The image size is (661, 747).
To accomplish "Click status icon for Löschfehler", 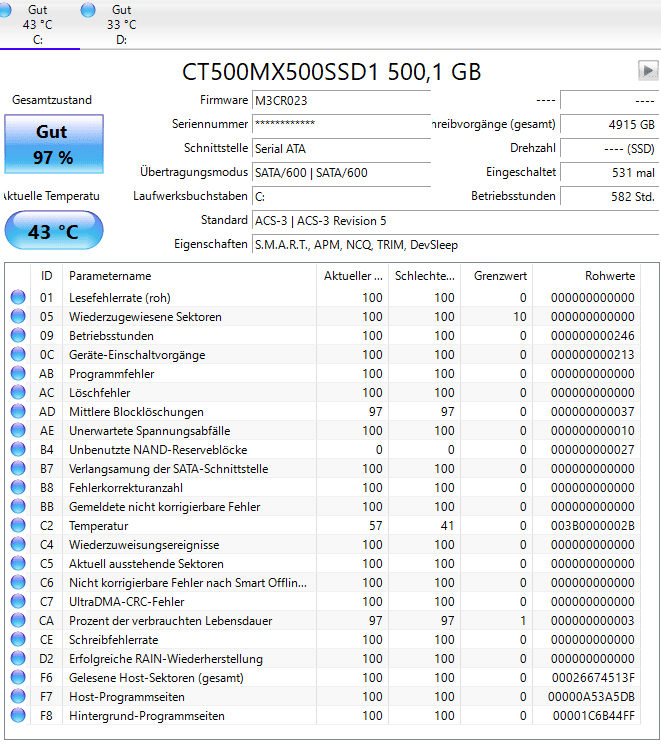I will (18, 393).
